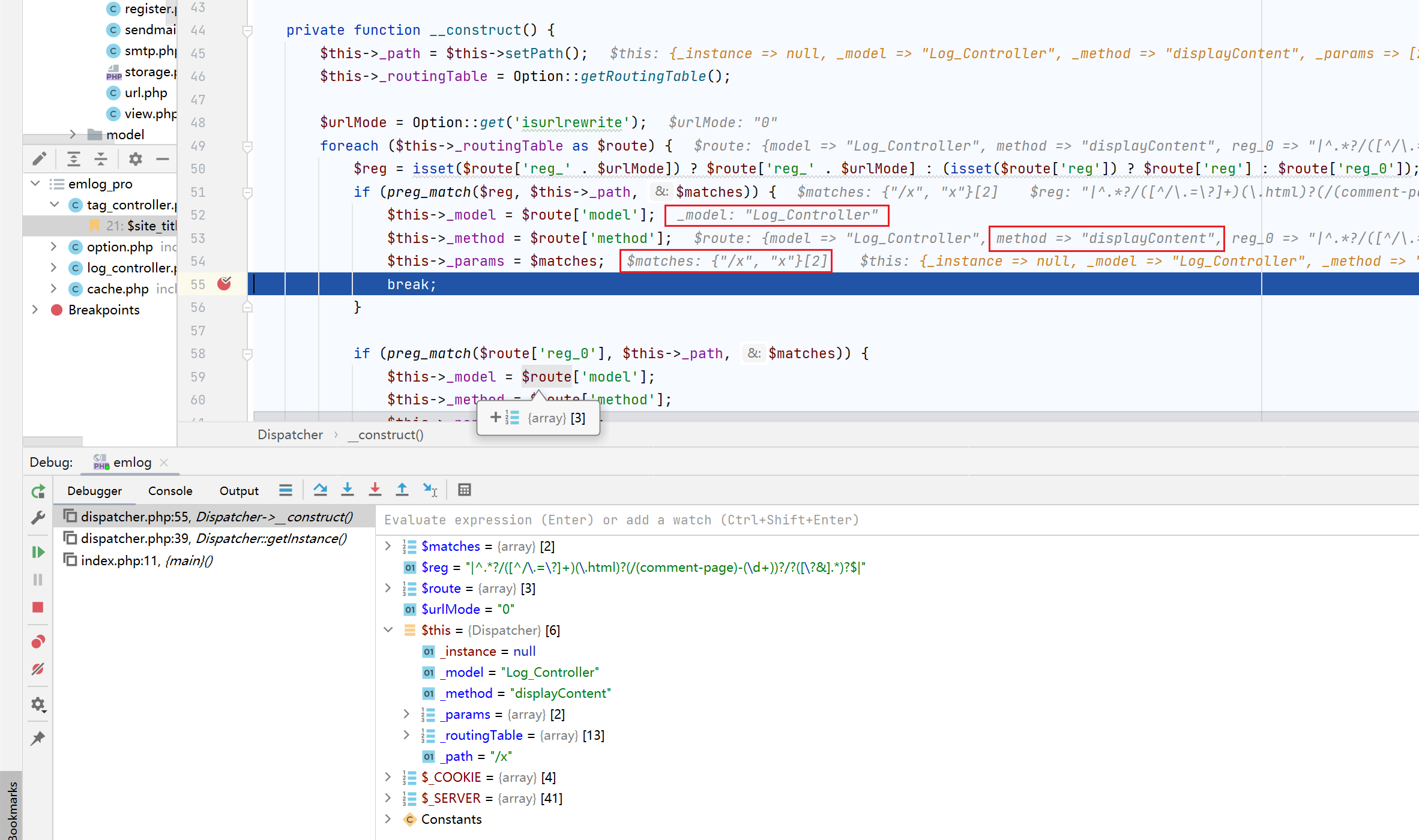This screenshot has width=1419, height=840.
Task: Click the Step Over debugger icon
Action: [320, 490]
